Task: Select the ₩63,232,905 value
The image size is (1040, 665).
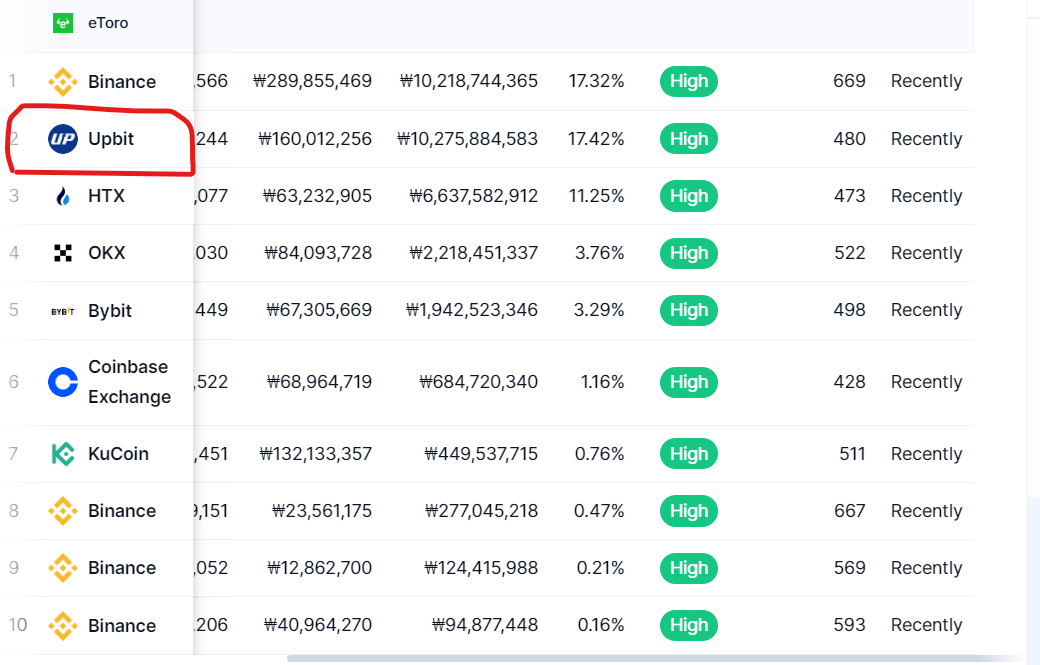Action: coord(317,196)
